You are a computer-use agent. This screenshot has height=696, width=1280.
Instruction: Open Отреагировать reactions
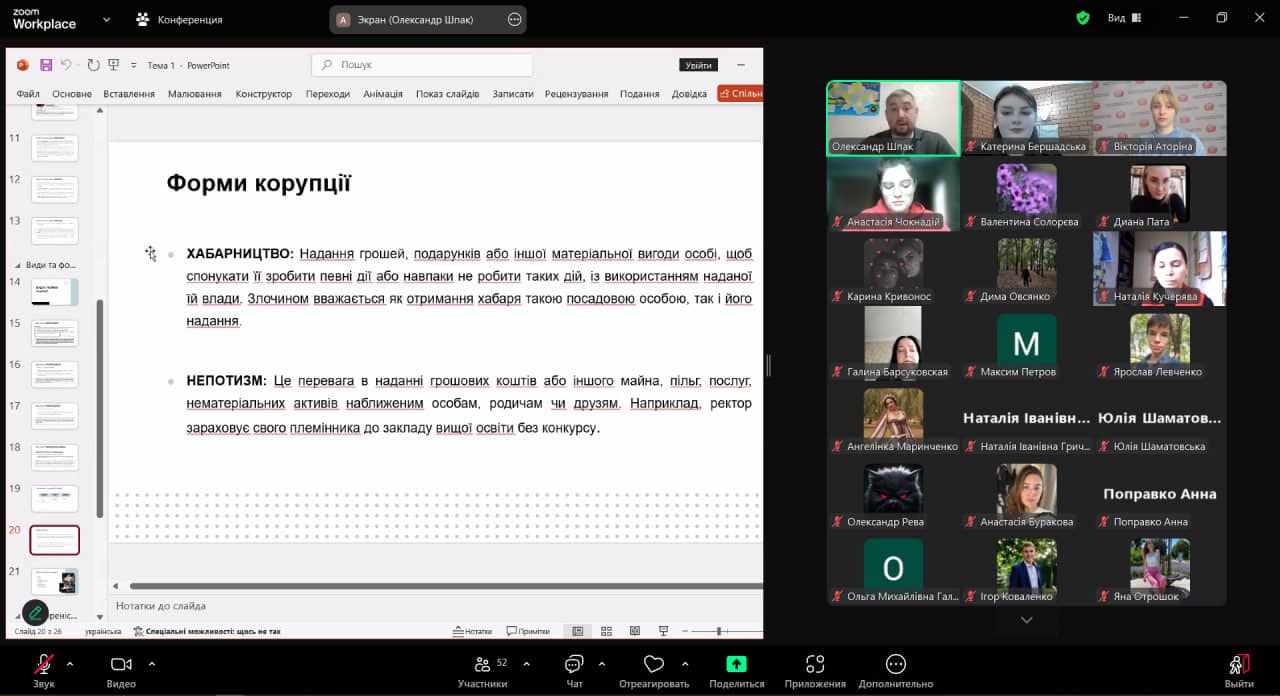click(654, 671)
